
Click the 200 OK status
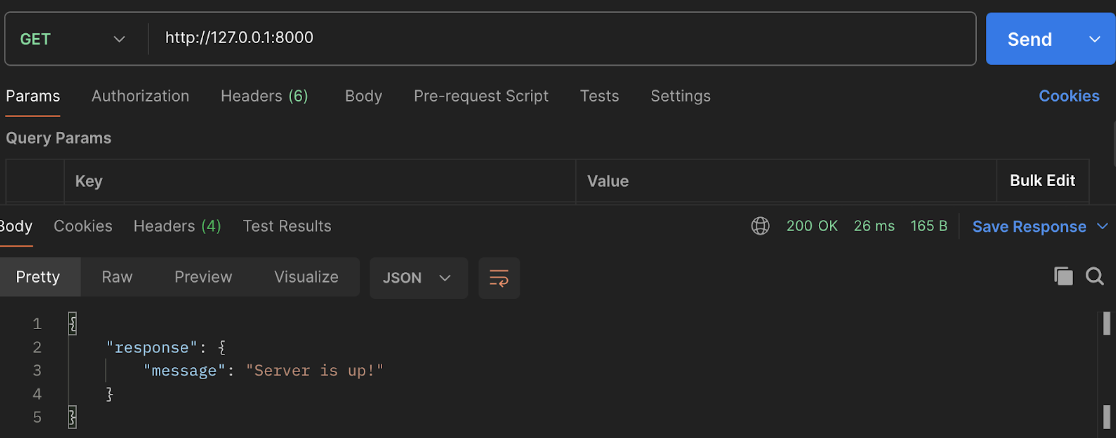point(812,226)
